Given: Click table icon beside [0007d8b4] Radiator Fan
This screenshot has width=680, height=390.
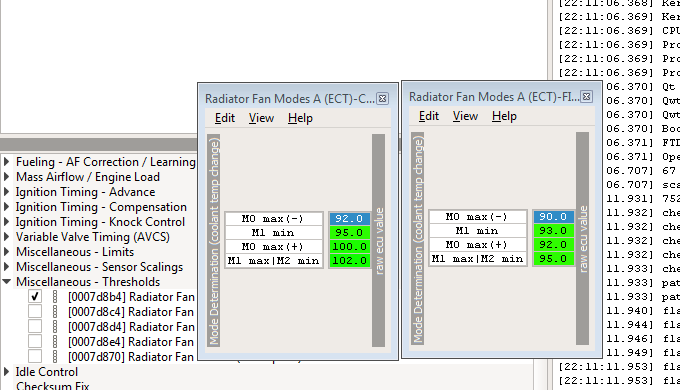Looking at the screenshot, I should click(55, 297).
